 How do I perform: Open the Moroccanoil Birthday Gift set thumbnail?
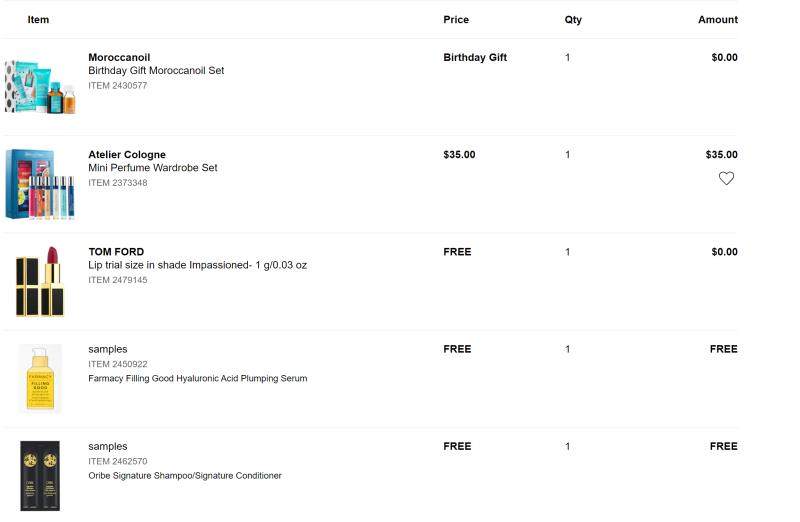[40, 86]
